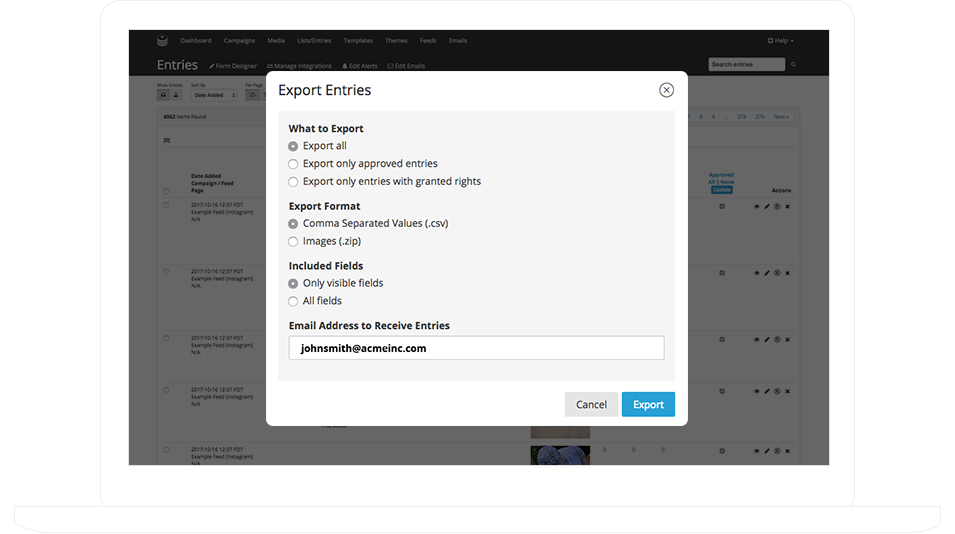Click the email address input field
This screenshot has width=955, height=534.
click(476, 348)
